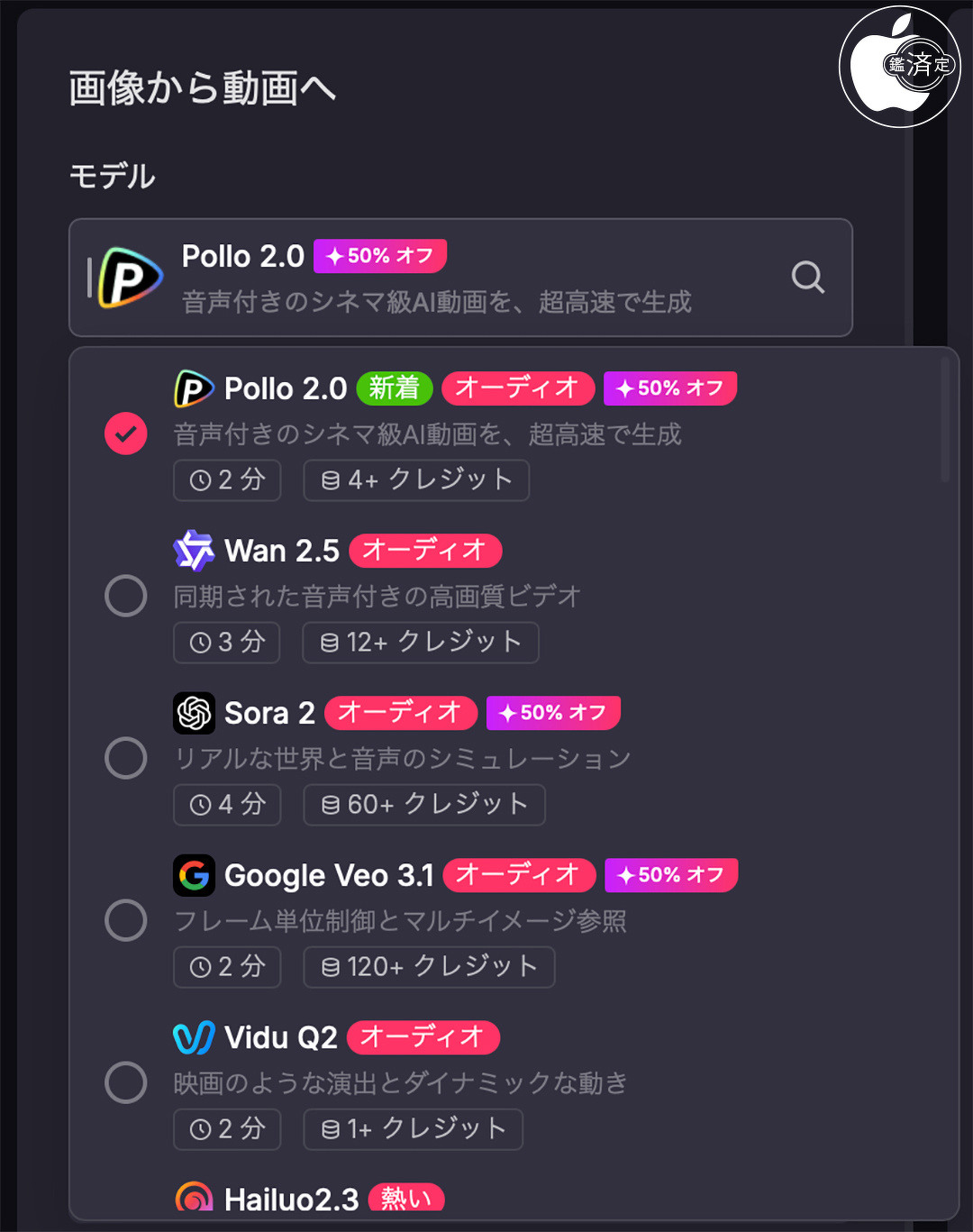Screen dimensions: 973x1232
Task: Click the Hailuo2.3 model logo icon
Action: click(x=194, y=1198)
